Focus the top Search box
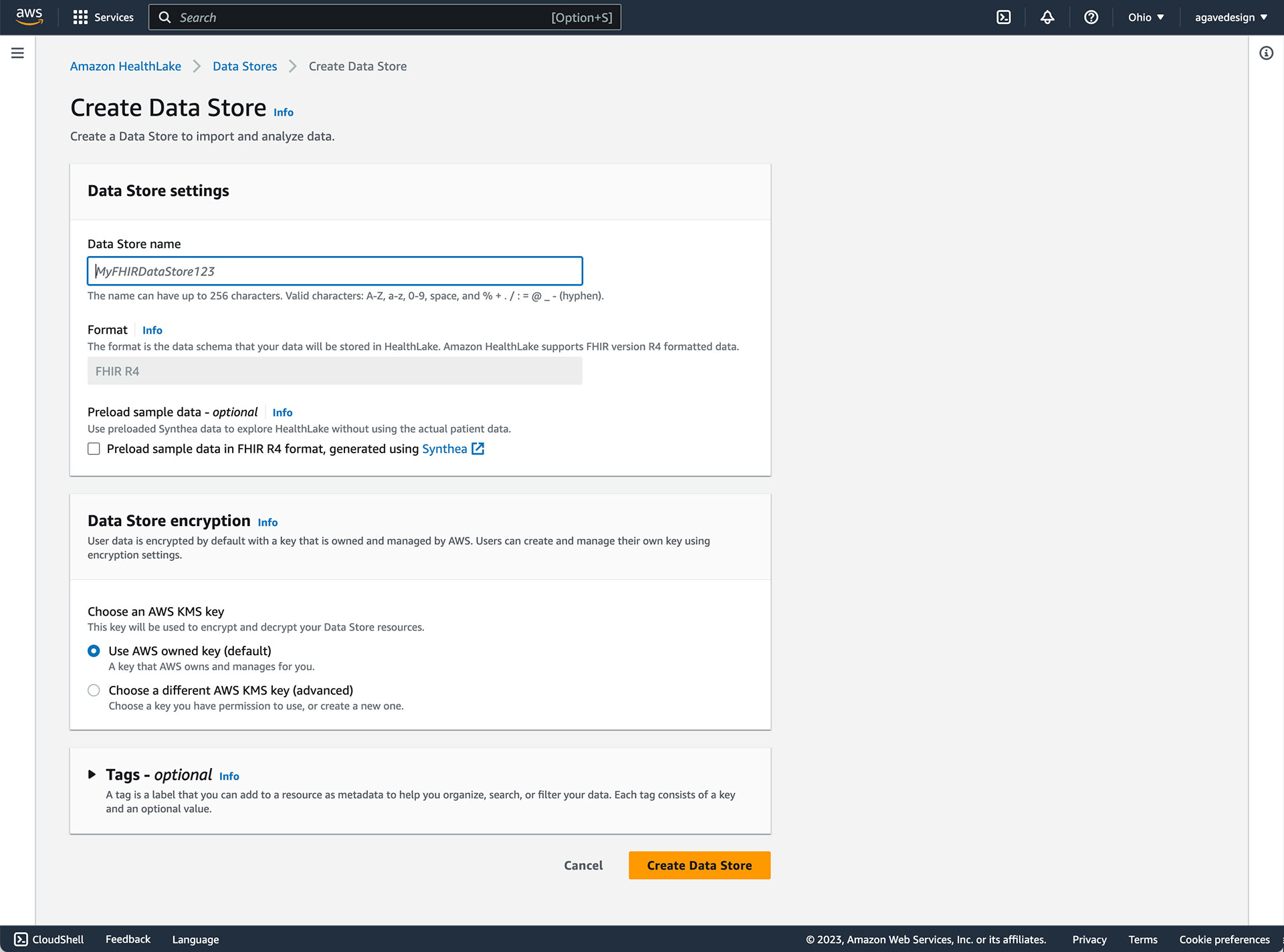This screenshot has width=1284, height=952. coord(385,17)
